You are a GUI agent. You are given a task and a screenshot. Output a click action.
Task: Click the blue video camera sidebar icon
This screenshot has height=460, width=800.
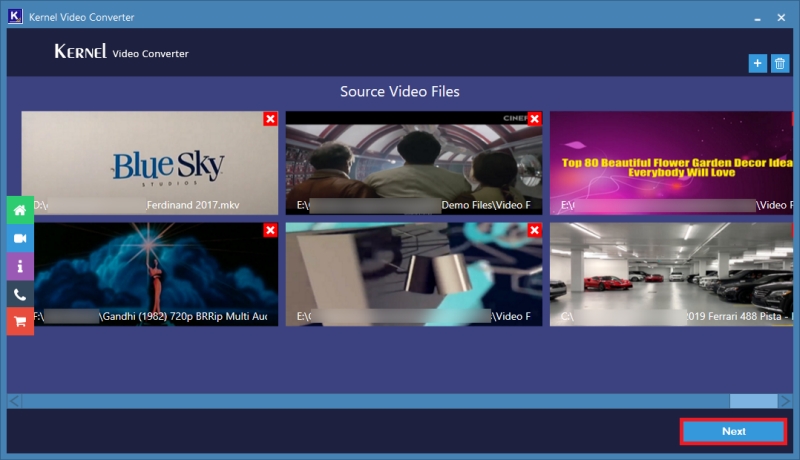(20, 238)
